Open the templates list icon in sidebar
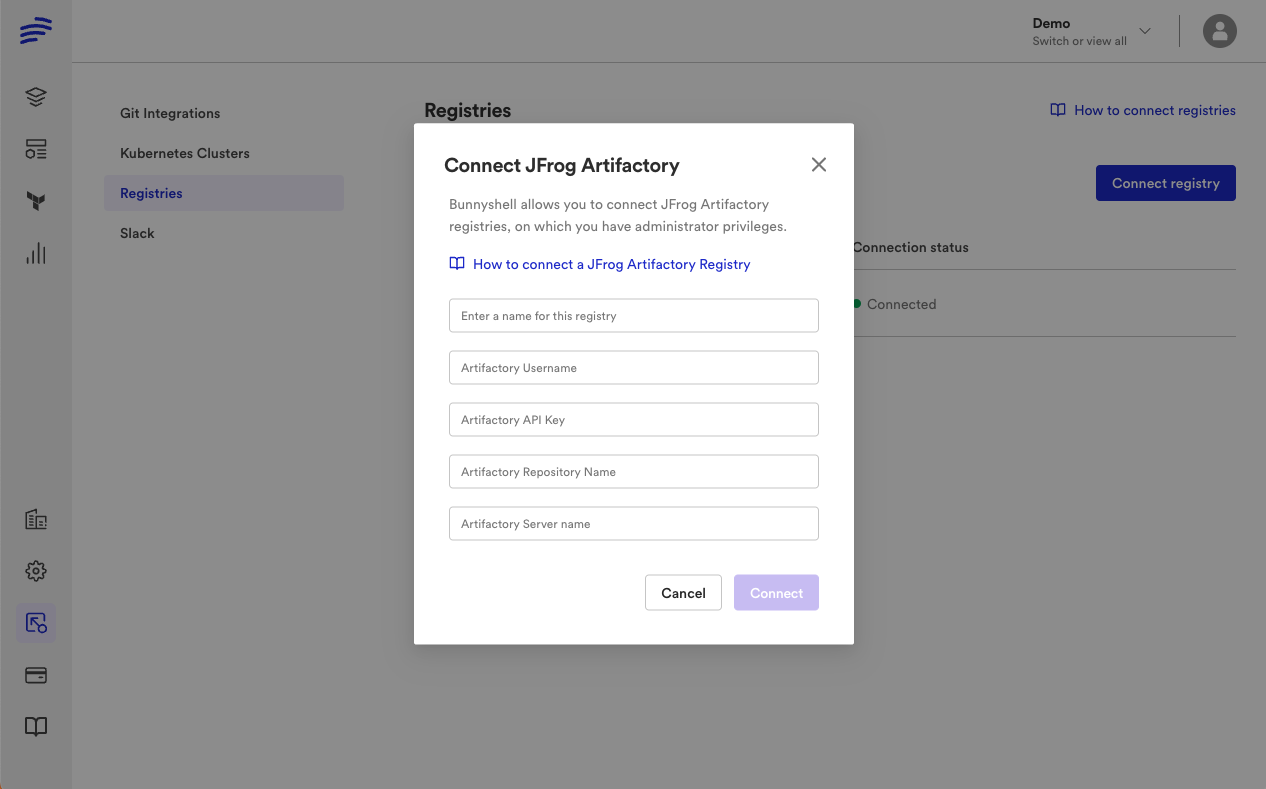 (x=36, y=150)
